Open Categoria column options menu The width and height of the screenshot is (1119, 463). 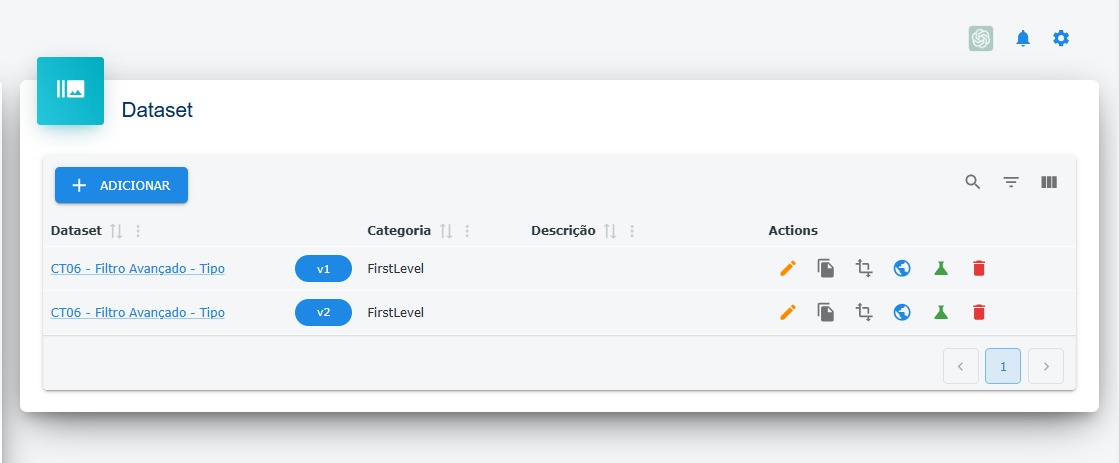(x=467, y=230)
